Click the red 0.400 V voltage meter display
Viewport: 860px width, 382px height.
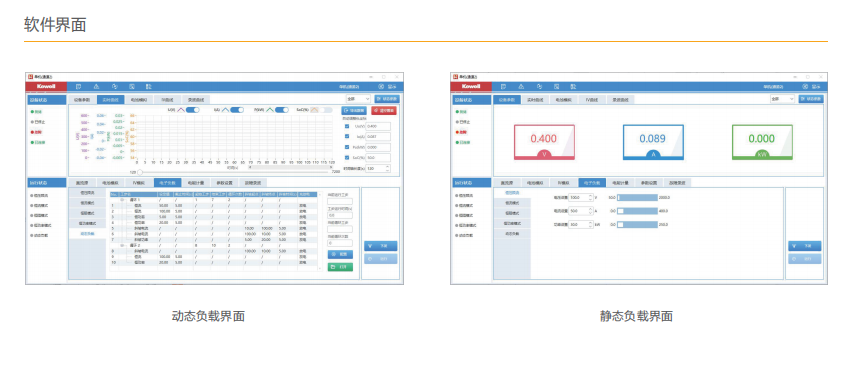coord(544,142)
